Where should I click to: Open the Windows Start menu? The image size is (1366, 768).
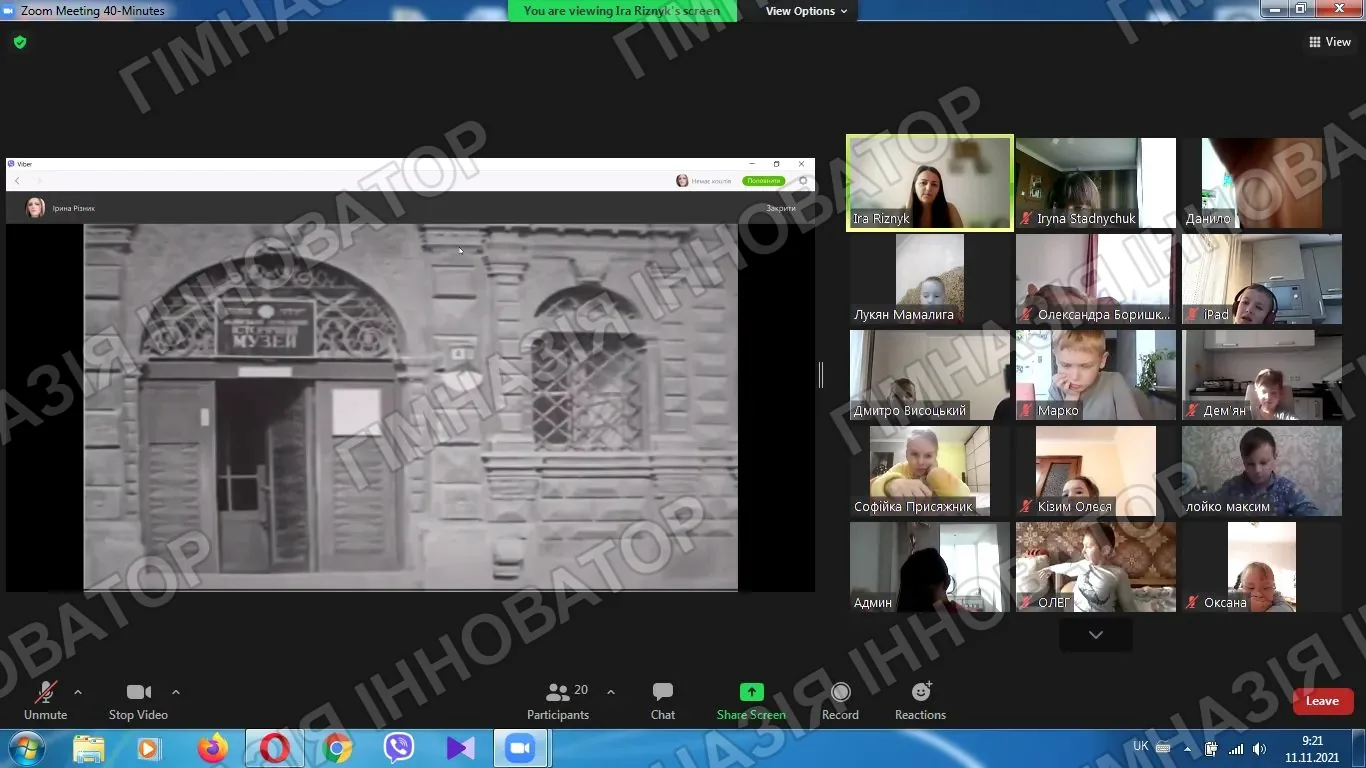pos(25,748)
